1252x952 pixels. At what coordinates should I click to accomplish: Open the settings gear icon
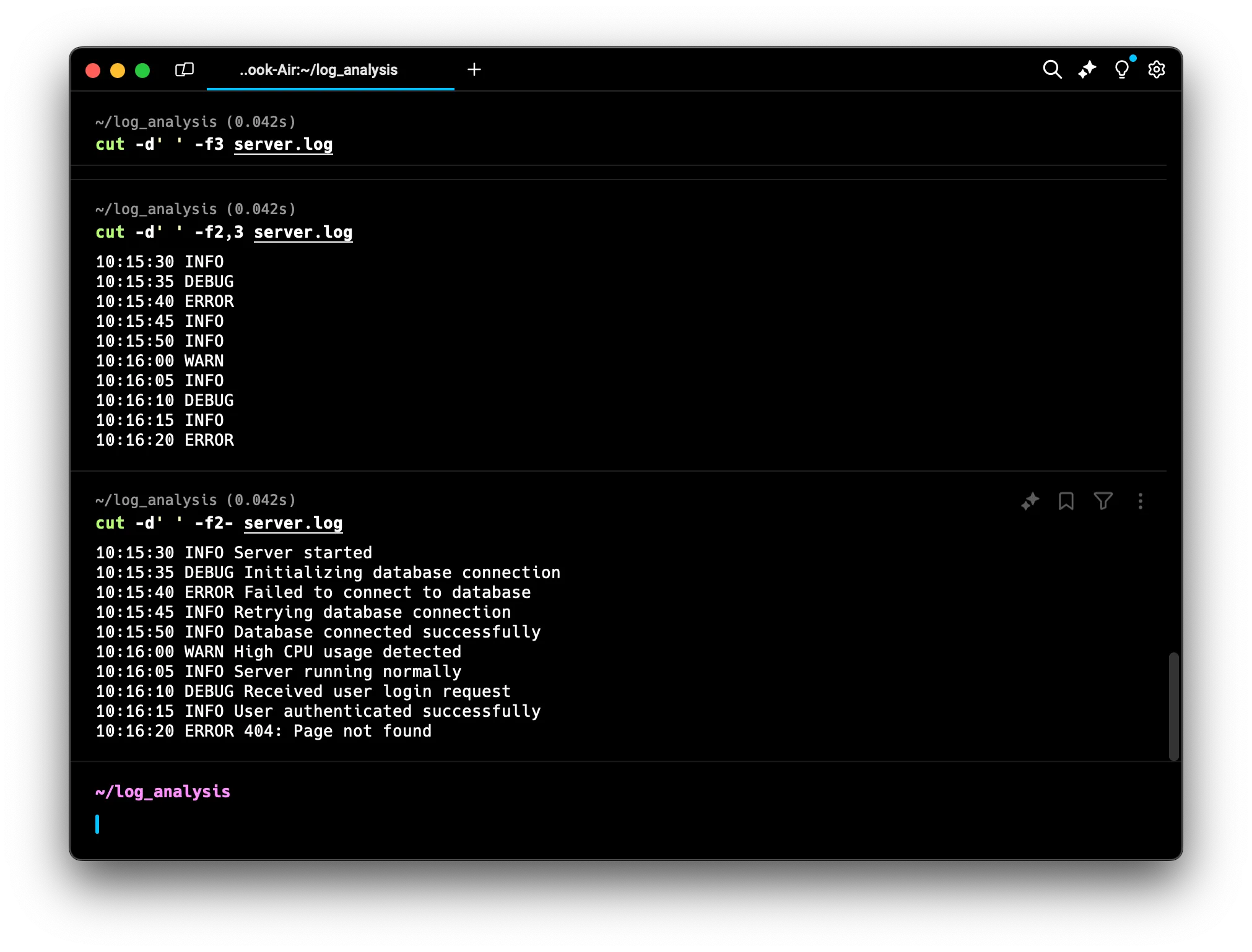tap(1156, 69)
